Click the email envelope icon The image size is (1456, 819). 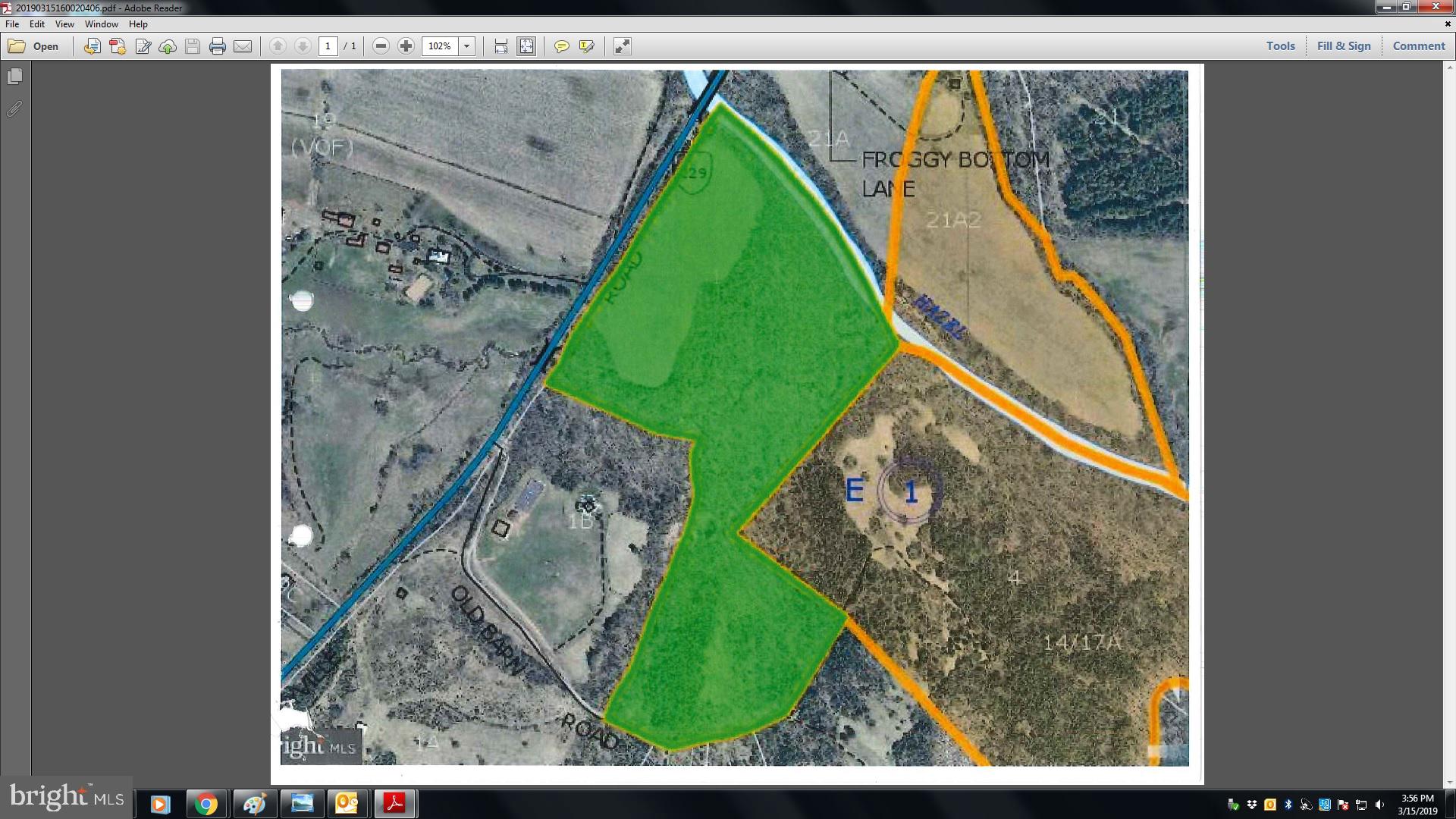tap(243, 46)
